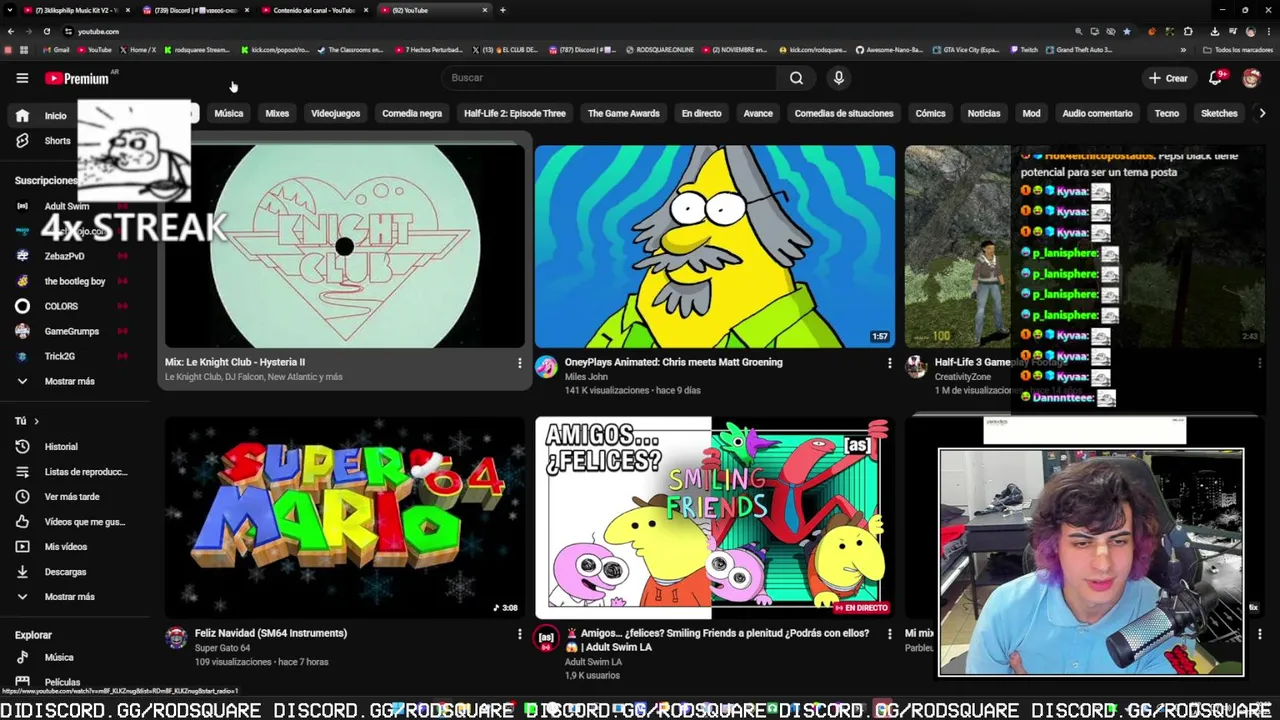Select Comedias de situaciones chip
This screenshot has width=1280, height=720.
point(844,113)
